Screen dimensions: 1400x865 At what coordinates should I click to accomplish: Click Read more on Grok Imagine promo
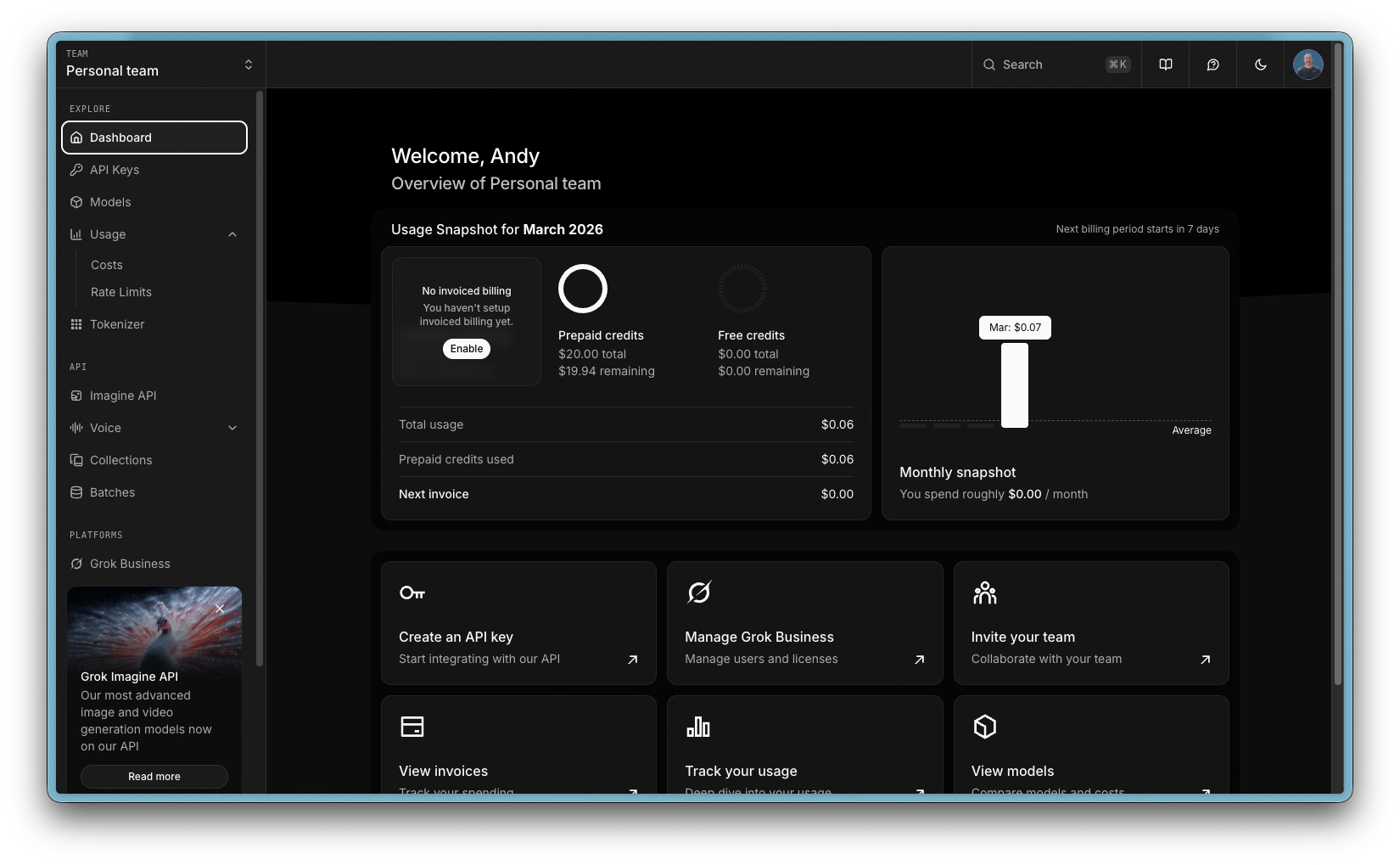tap(154, 777)
